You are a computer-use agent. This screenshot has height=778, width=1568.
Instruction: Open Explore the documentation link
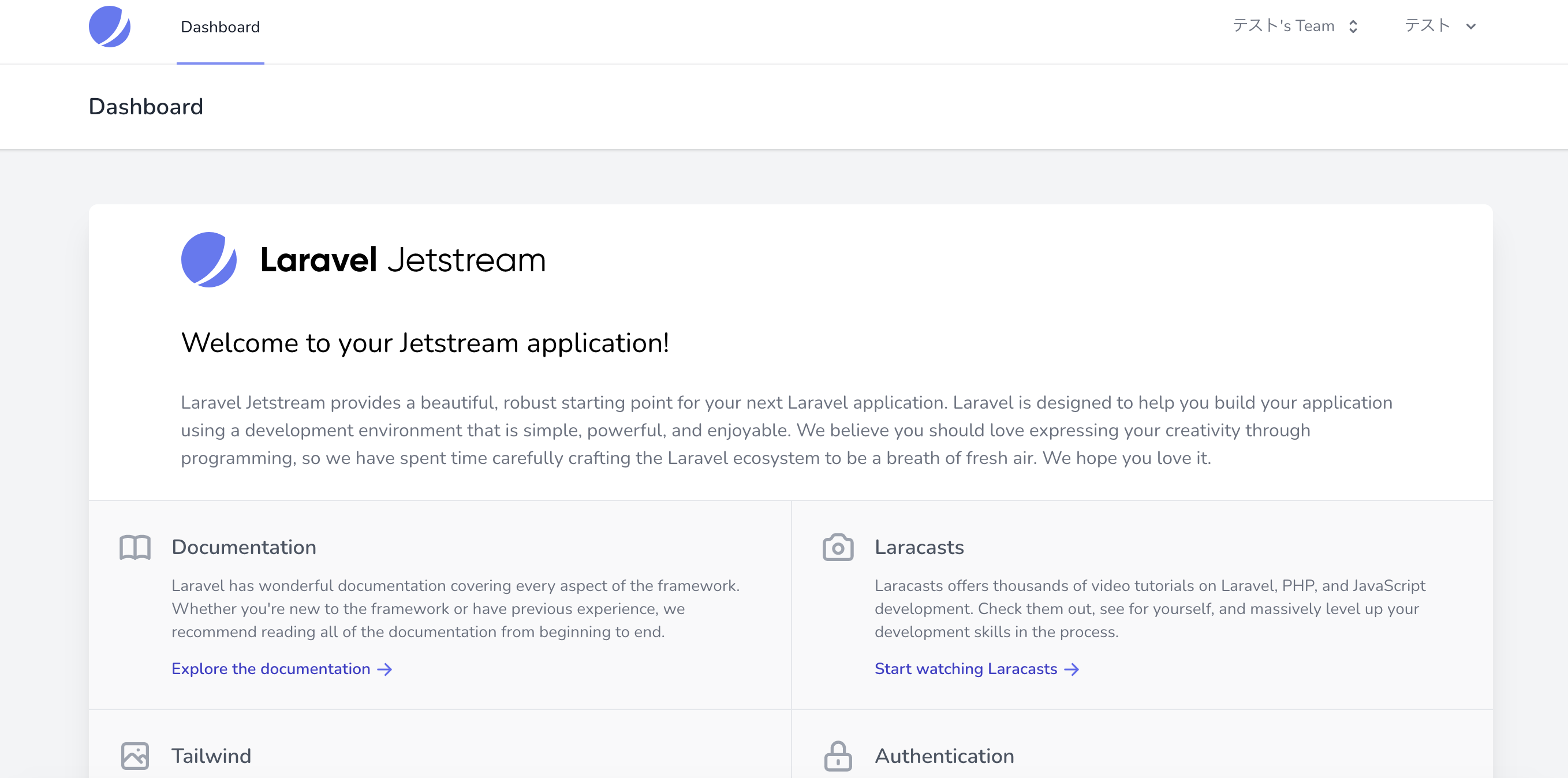tap(271, 669)
